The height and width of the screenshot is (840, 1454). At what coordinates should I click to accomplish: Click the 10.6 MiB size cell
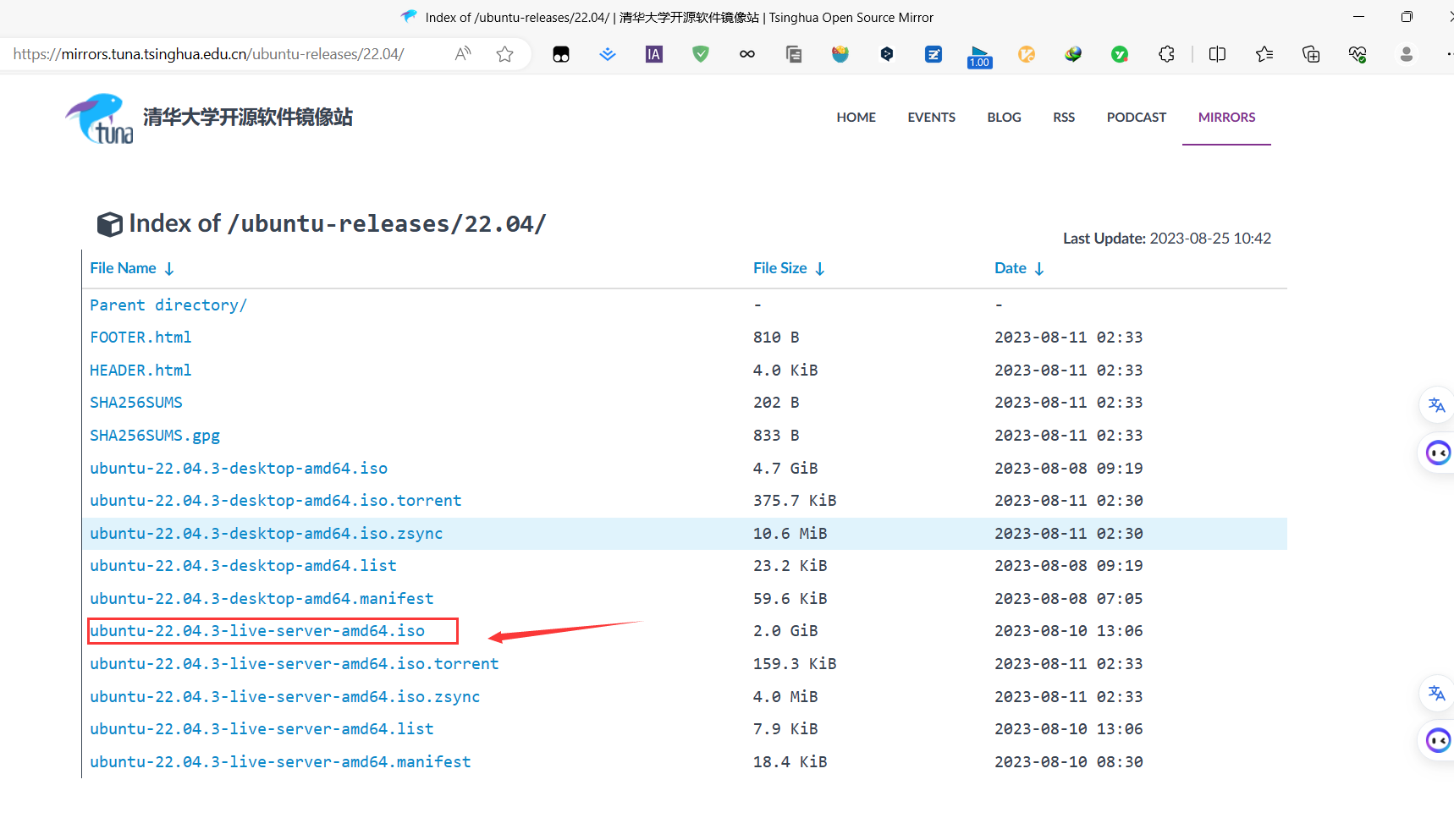pos(790,534)
